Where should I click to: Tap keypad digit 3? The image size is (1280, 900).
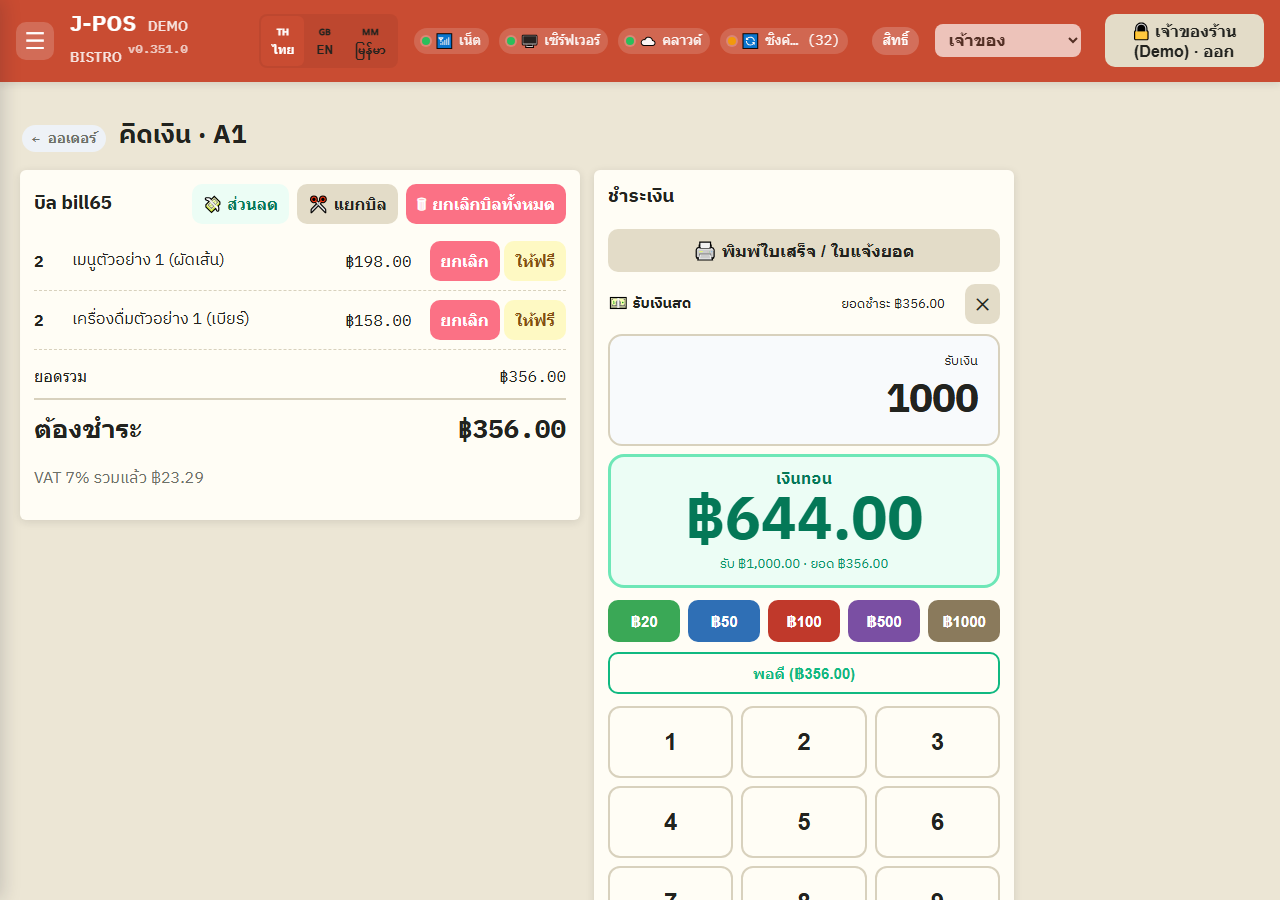[937, 742]
